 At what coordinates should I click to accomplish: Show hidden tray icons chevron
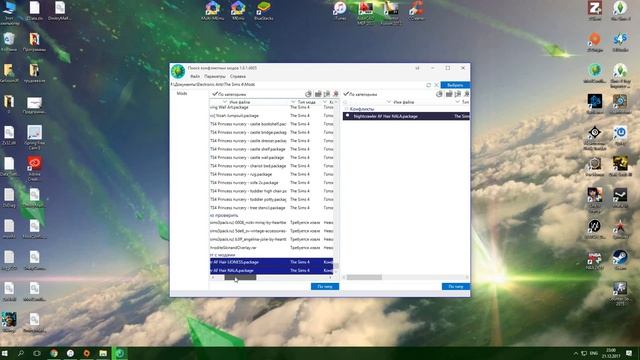[576, 353]
